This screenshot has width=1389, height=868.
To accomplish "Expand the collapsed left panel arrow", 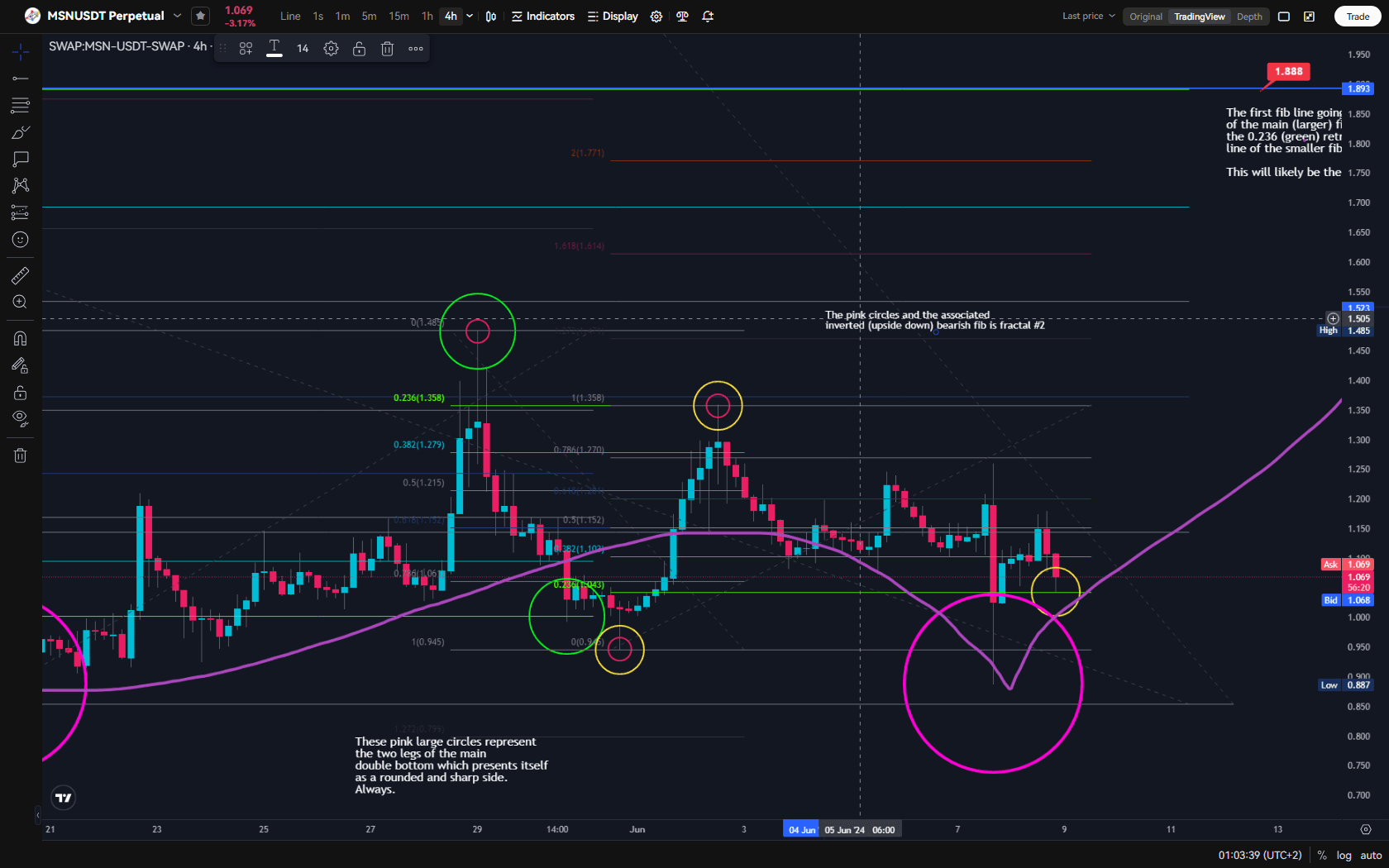I will tap(37, 815).
